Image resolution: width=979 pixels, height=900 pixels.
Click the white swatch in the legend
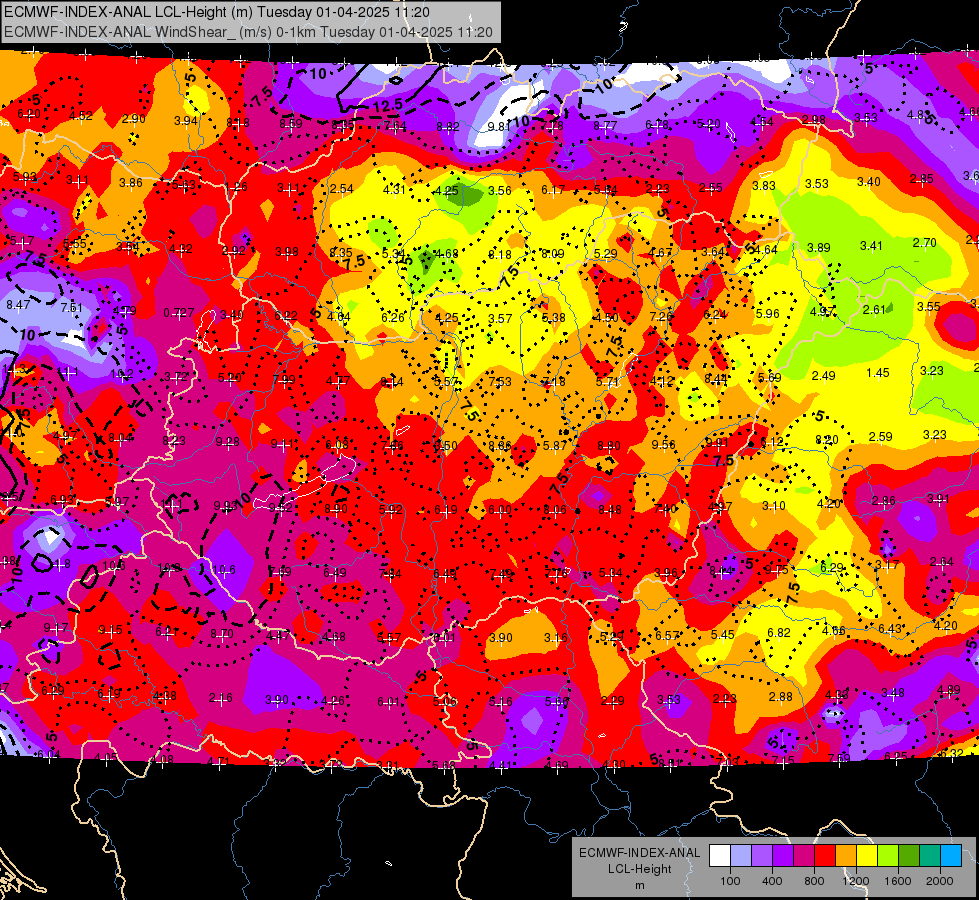click(x=719, y=856)
